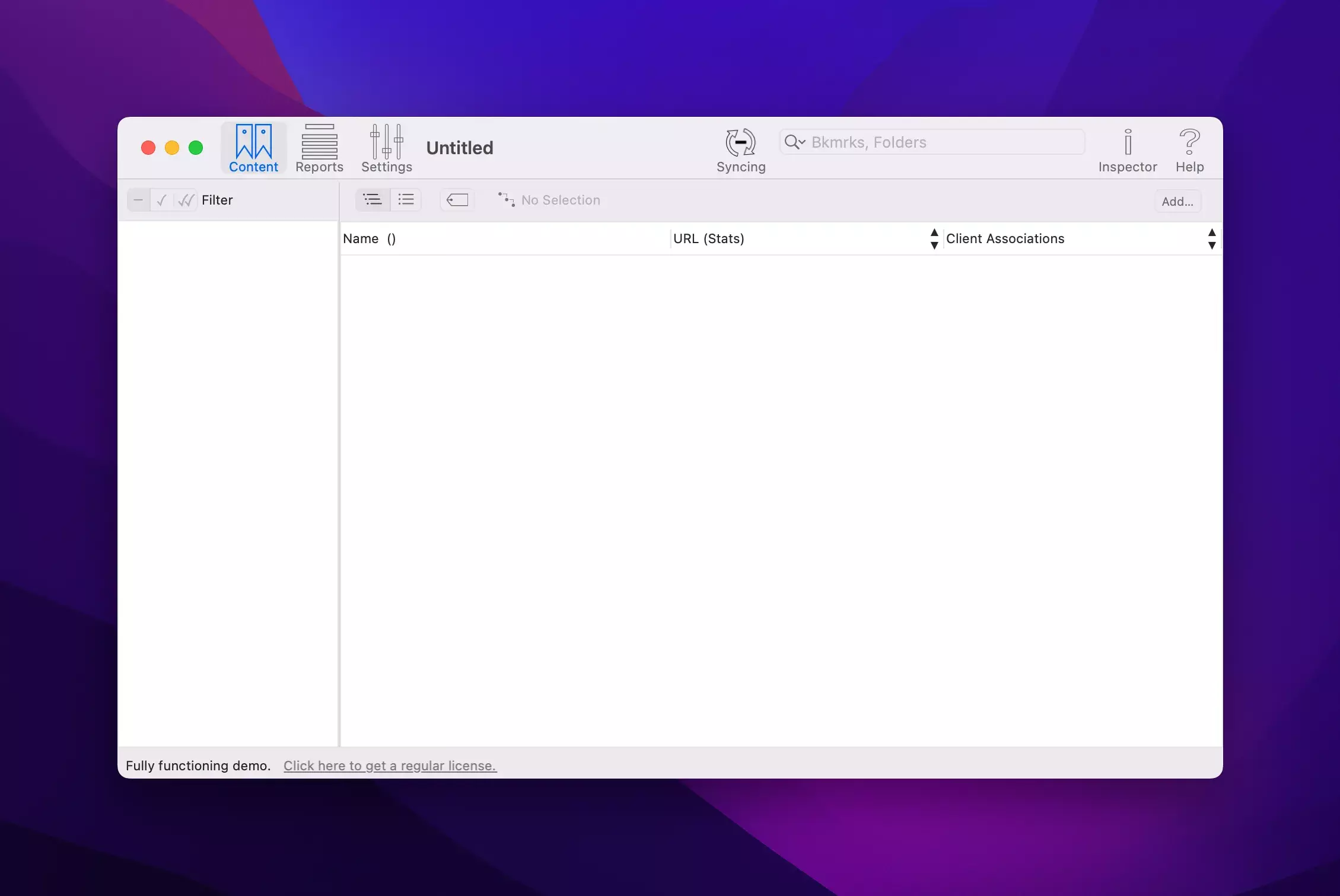Toggle the double checkmark filter segment
This screenshot has width=1340, height=896.
[x=186, y=200]
